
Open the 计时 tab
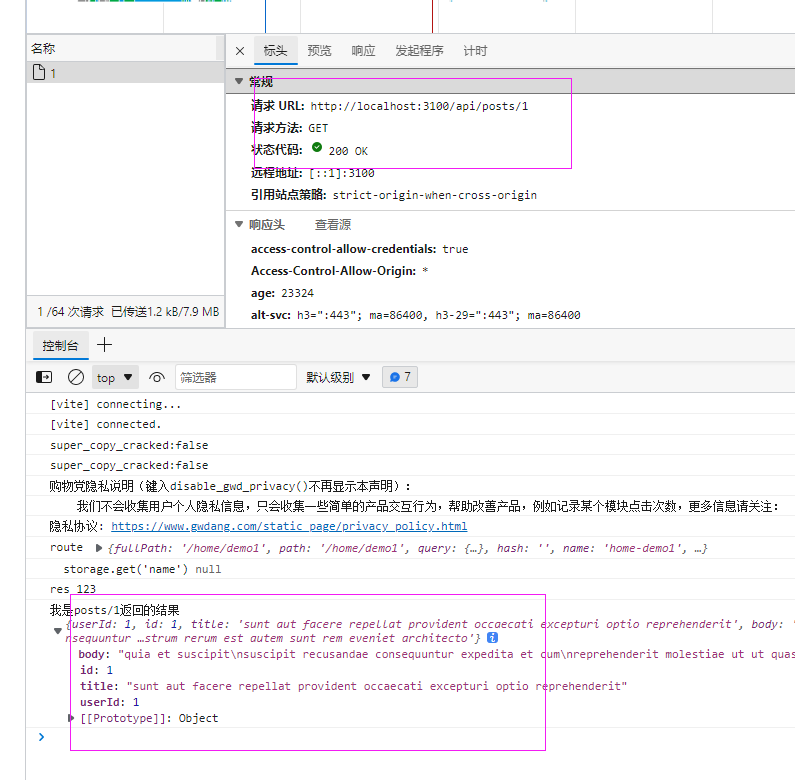pyautogui.click(x=475, y=51)
